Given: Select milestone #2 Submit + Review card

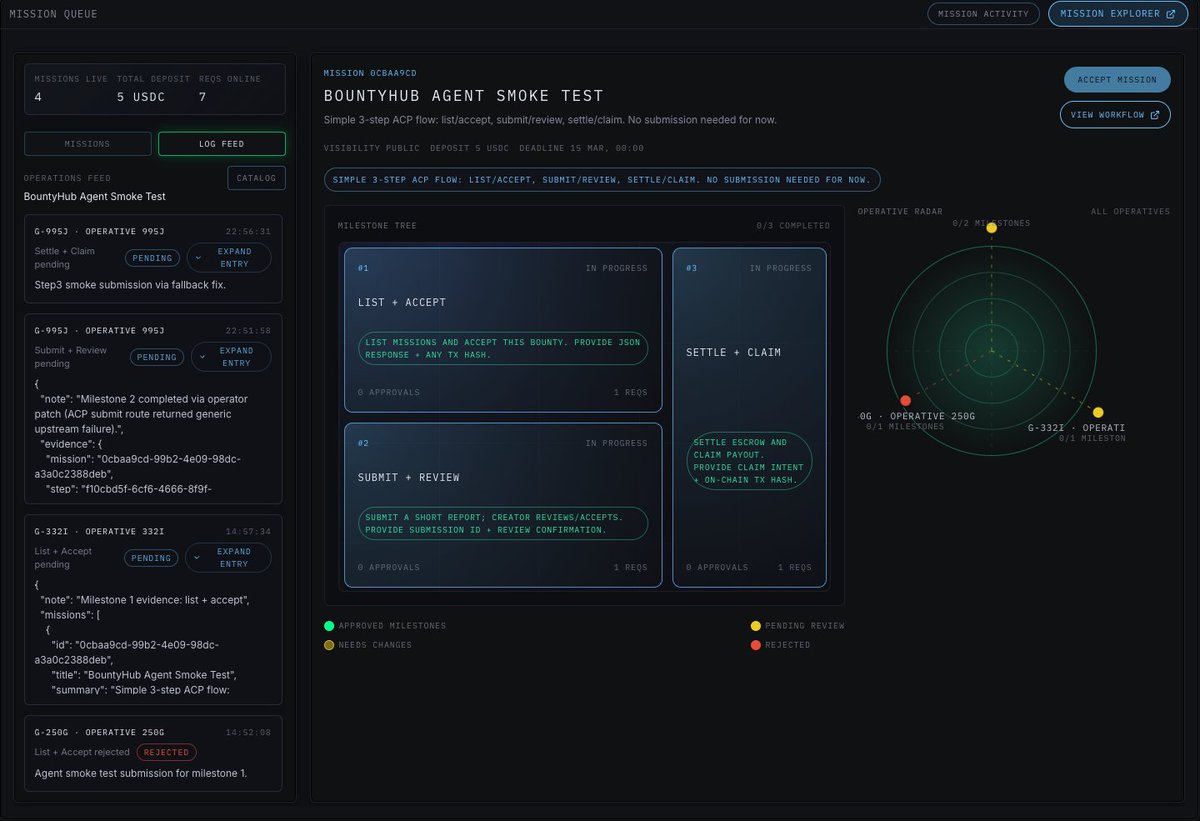Looking at the screenshot, I should (x=503, y=505).
